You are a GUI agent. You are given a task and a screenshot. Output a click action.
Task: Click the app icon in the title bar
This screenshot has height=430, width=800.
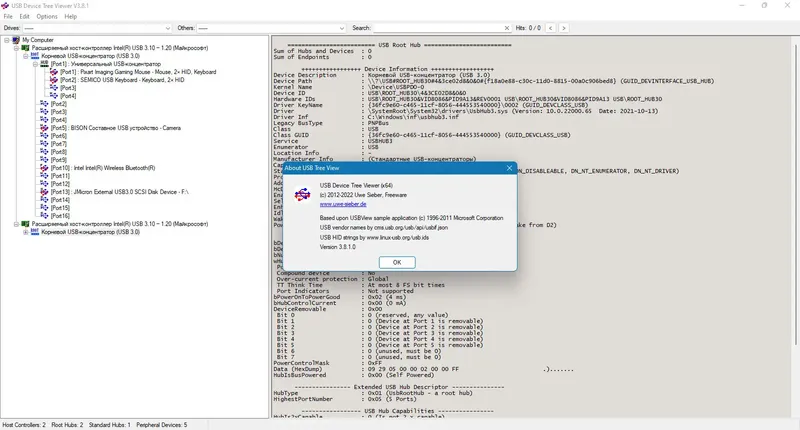tap(5, 6)
